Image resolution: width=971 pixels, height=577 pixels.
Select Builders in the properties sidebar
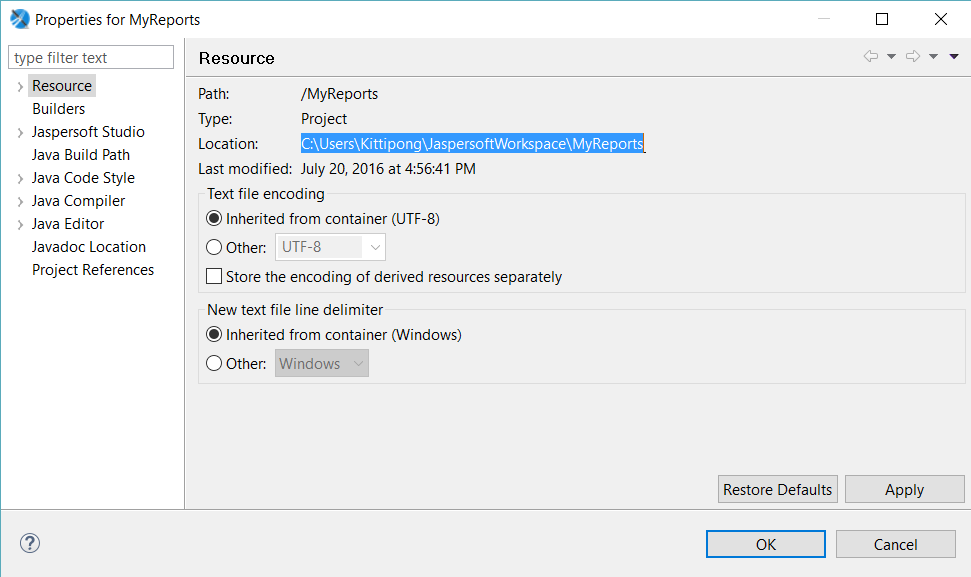pyautogui.click(x=58, y=108)
